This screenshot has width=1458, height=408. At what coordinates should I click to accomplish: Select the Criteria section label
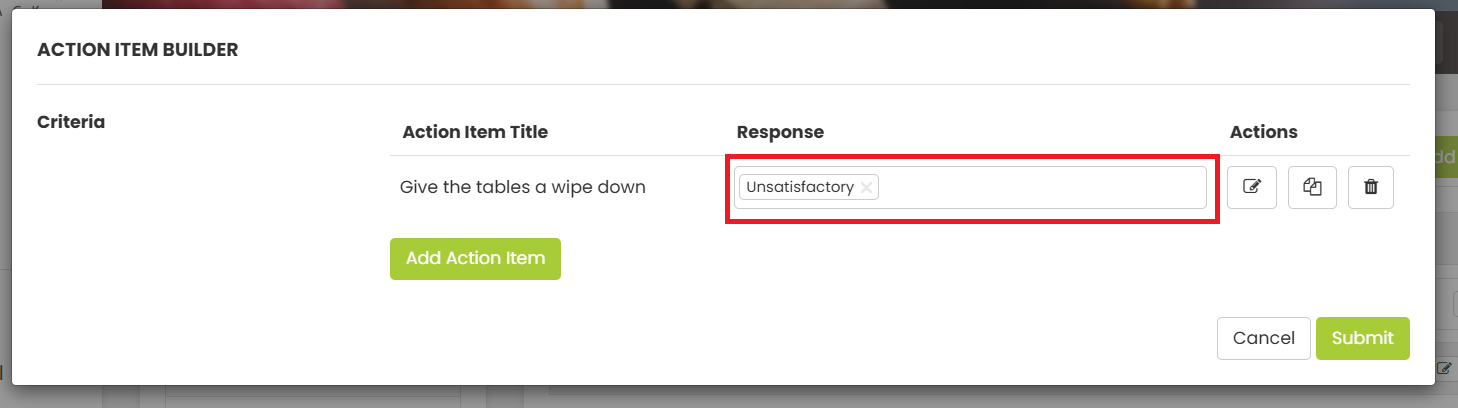click(71, 122)
